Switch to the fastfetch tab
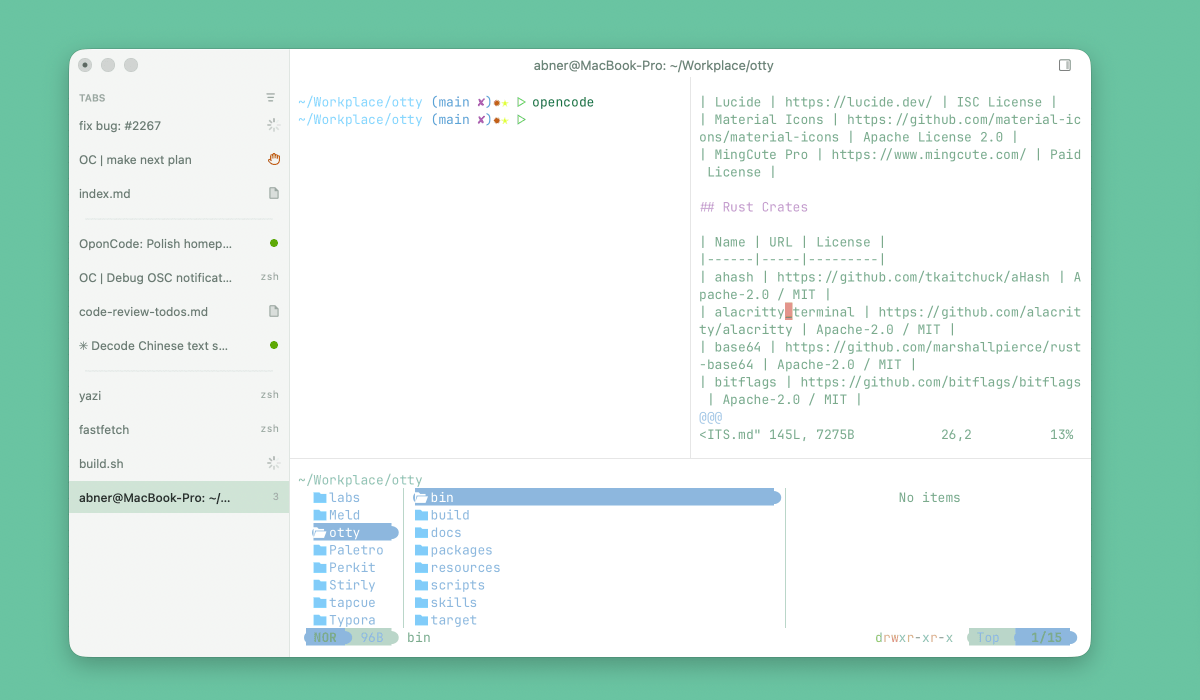1200x700 pixels. pyautogui.click(x=179, y=429)
